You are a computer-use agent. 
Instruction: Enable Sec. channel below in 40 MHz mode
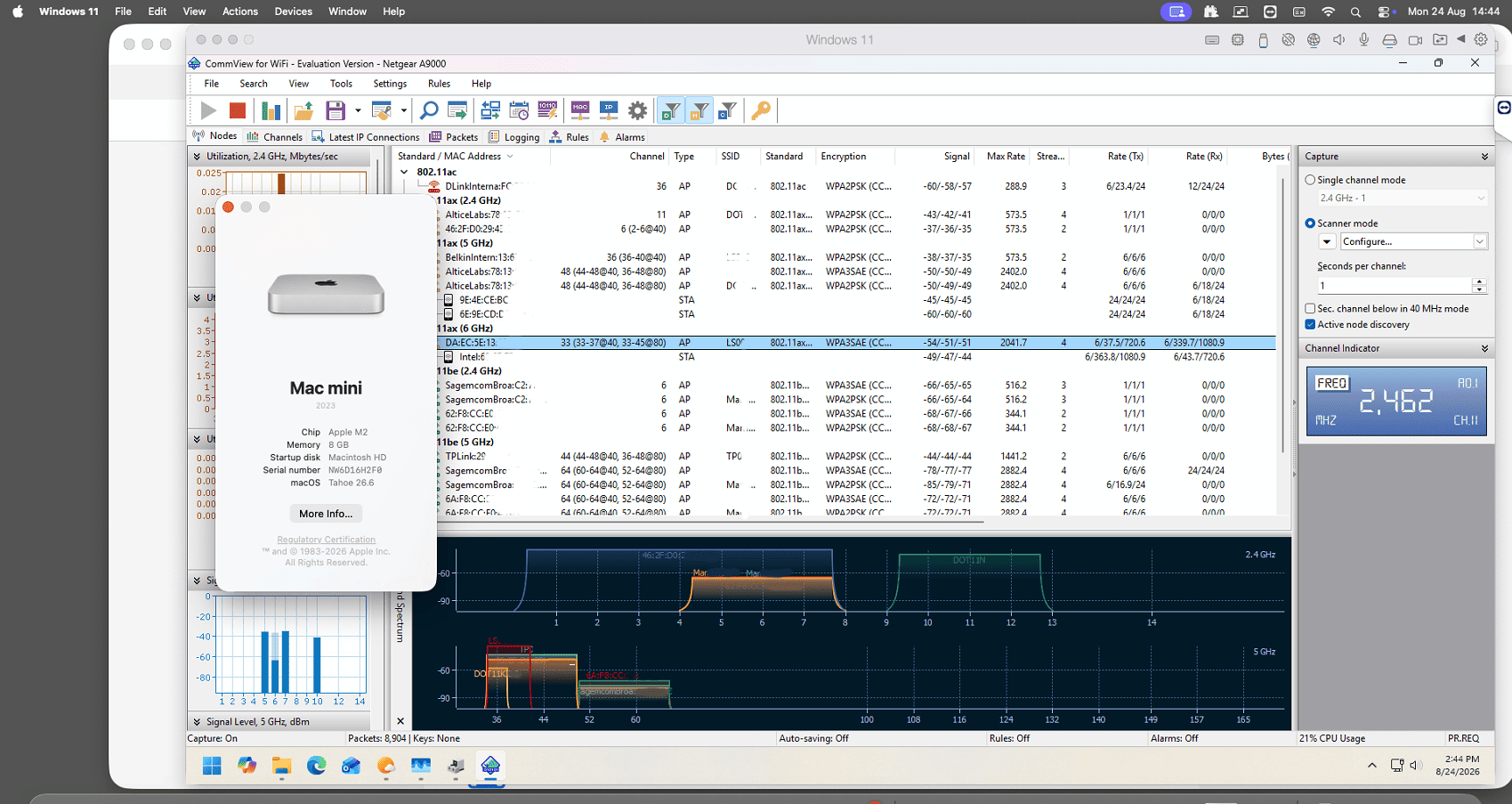click(x=1310, y=309)
